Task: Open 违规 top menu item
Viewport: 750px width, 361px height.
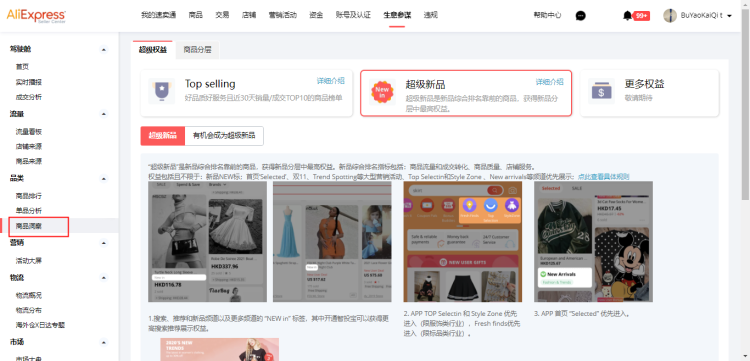Action: 430,15
